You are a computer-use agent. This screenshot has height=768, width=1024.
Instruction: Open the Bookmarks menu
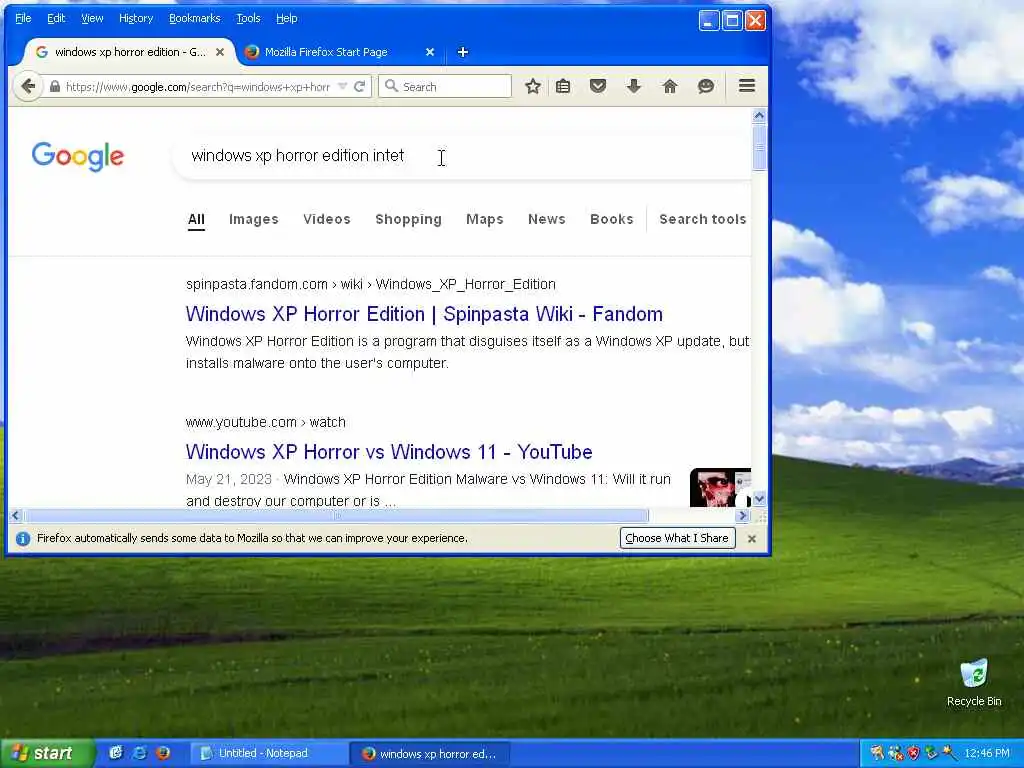pos(195,18)
